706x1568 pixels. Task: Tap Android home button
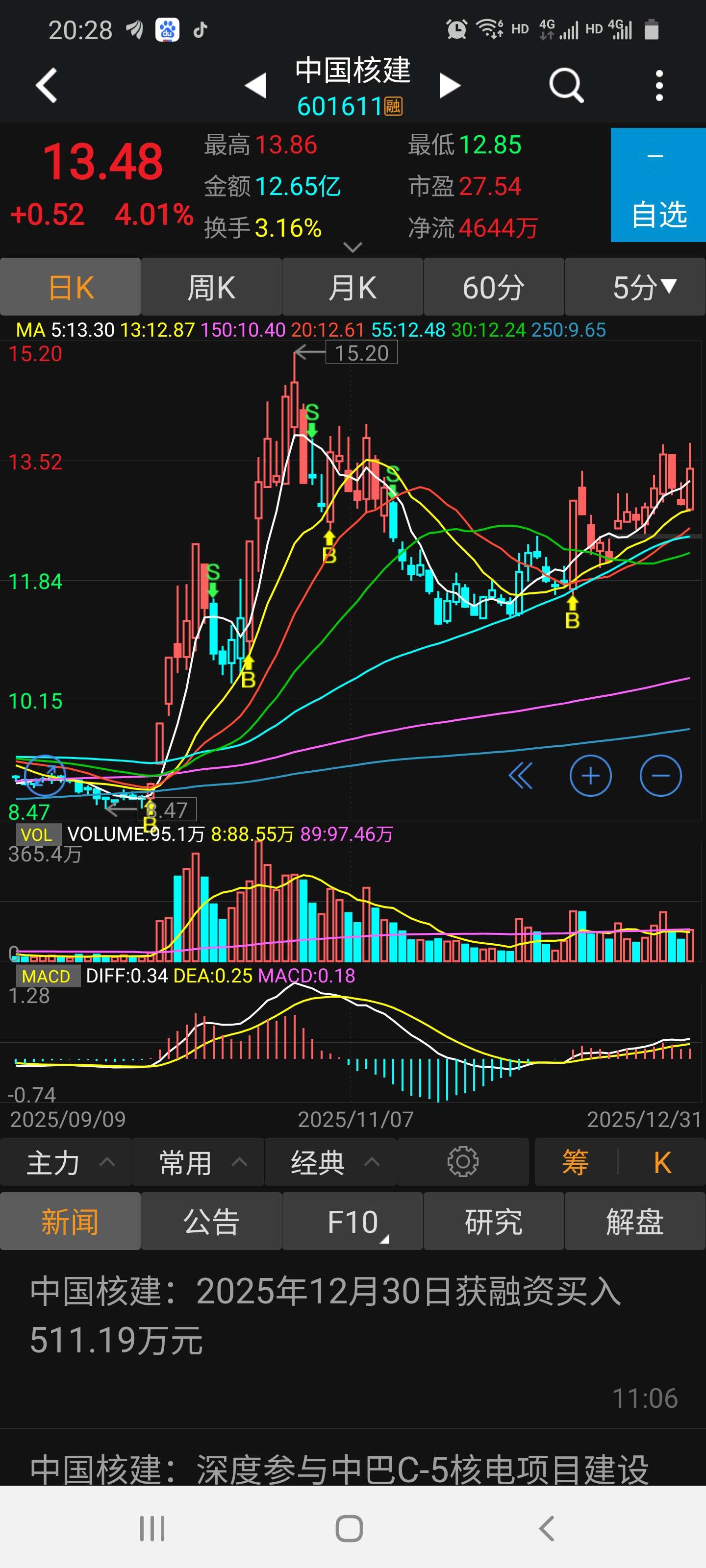pyautogui.click(x=350, y=1528)
